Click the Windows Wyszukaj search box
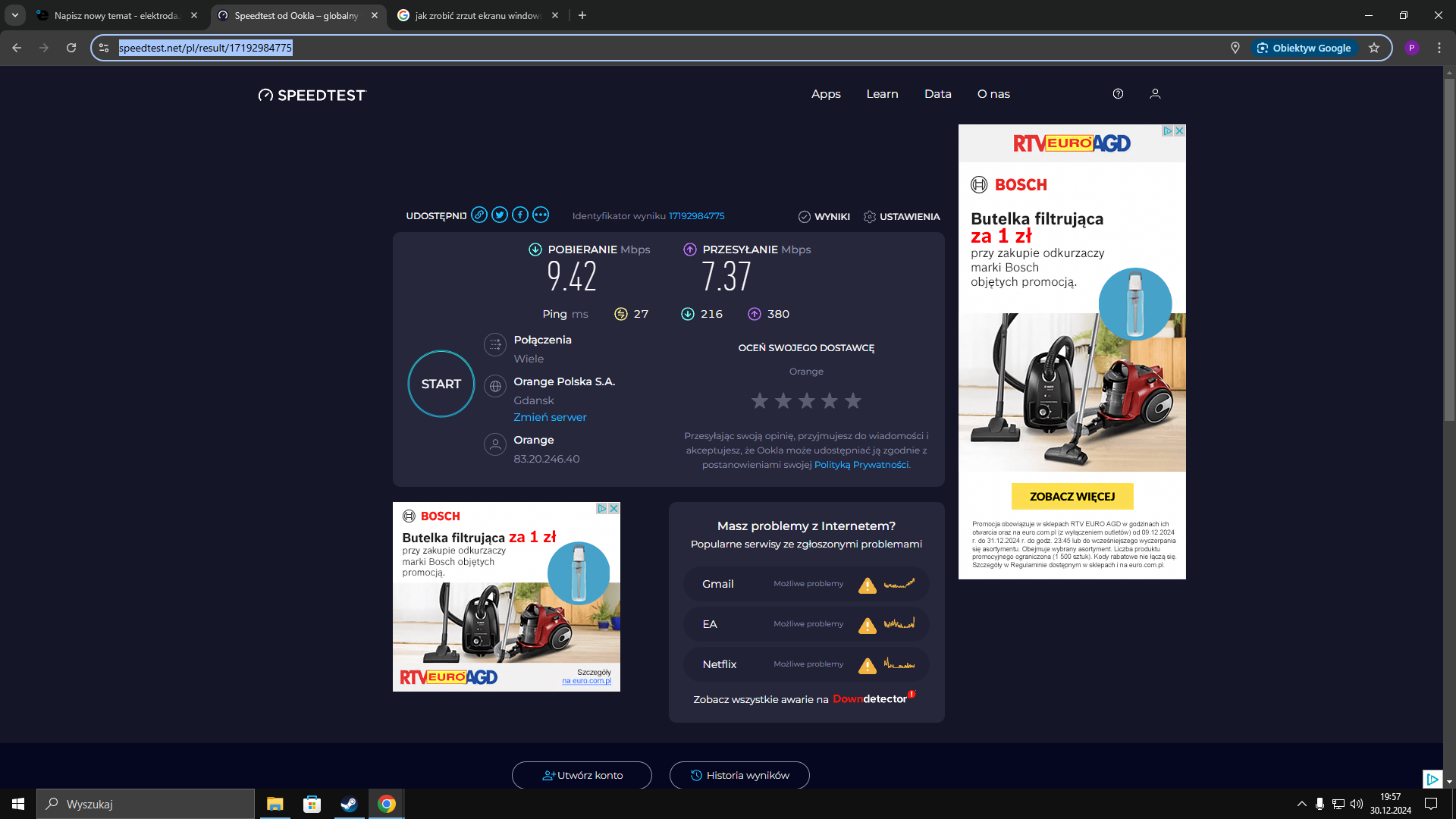This screenshot has height=819, width=1456. tap(146, 804)
